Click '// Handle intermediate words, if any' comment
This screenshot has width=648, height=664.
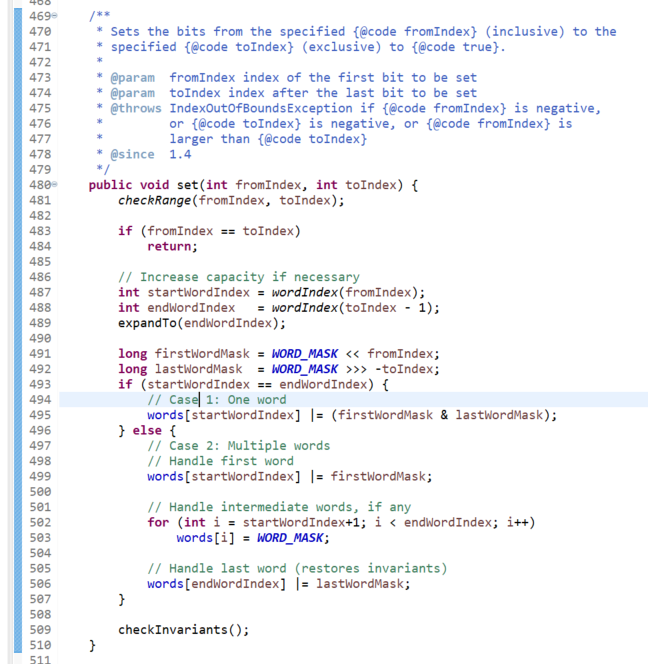tap(280, 507)
